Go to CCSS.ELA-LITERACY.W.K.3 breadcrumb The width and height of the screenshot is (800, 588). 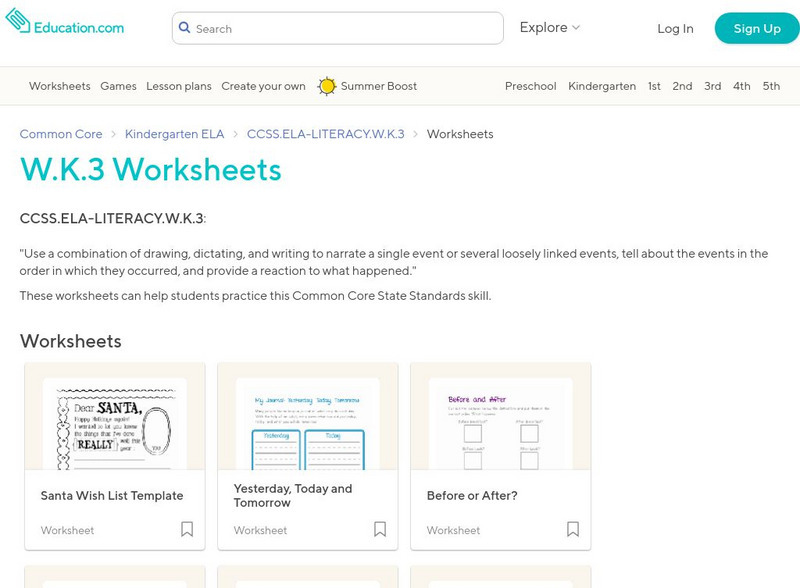326,134
